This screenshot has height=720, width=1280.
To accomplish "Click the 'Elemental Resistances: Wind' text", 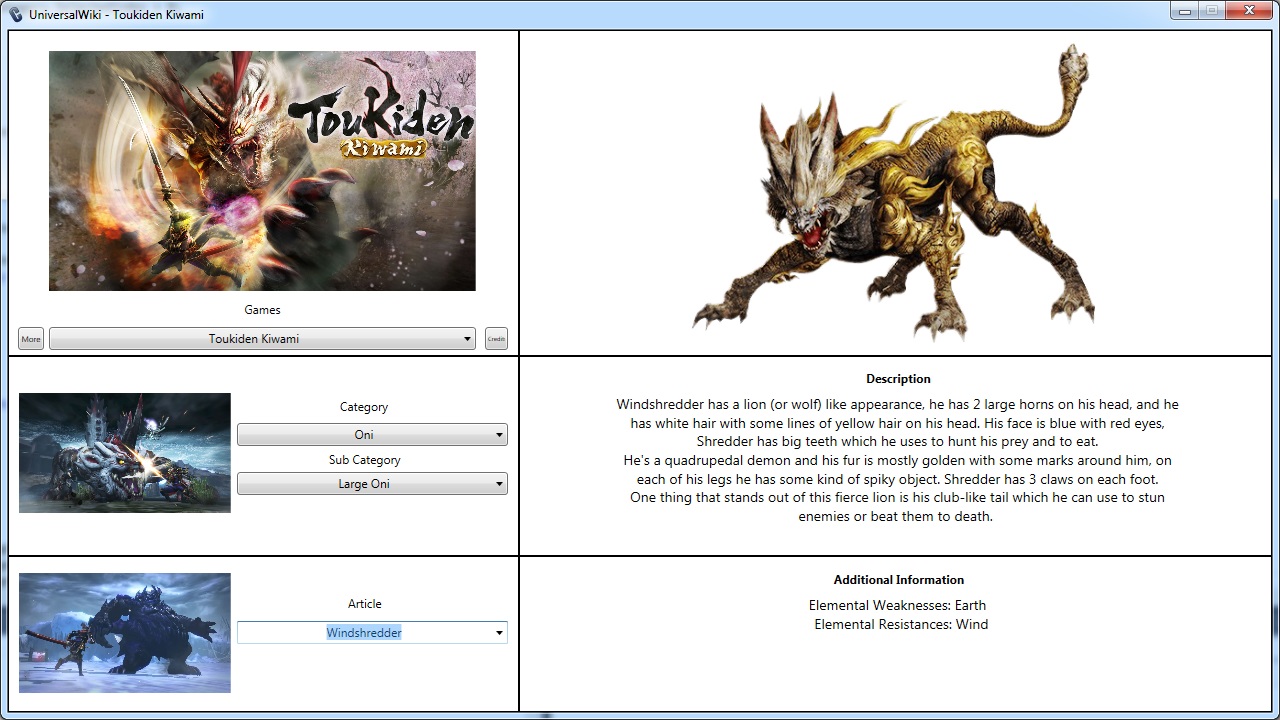I will (x=901, y=624).
